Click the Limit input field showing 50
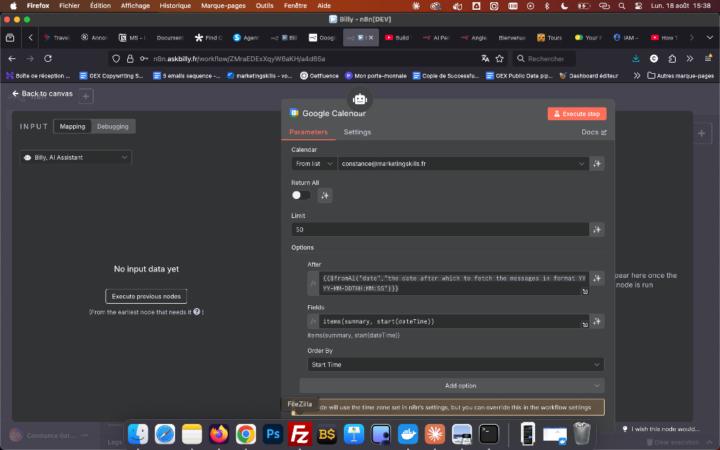The image size is (720, 450). click(440, 230)
